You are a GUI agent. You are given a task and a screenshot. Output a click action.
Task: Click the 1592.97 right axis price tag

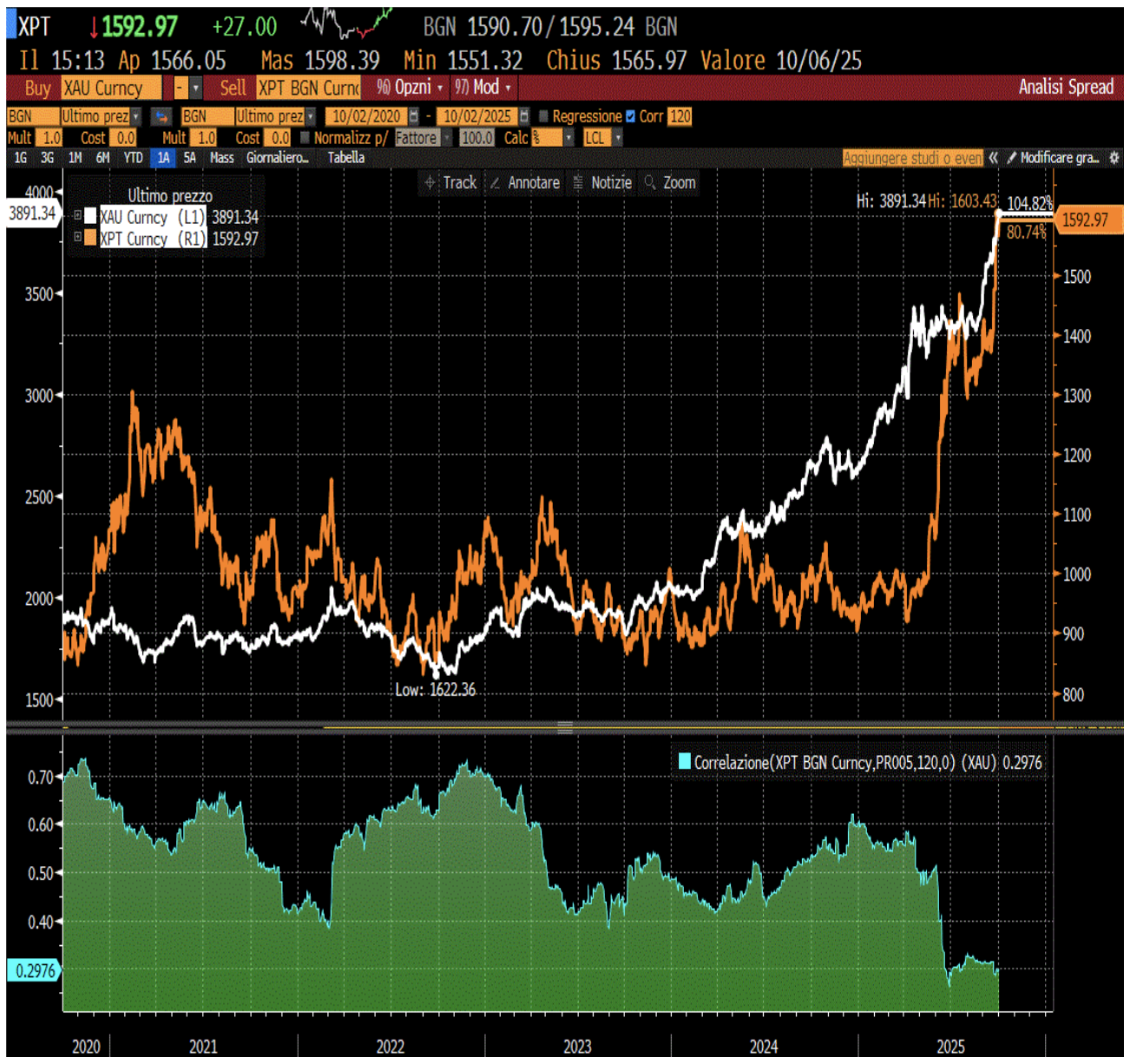tap(1088, 220)
